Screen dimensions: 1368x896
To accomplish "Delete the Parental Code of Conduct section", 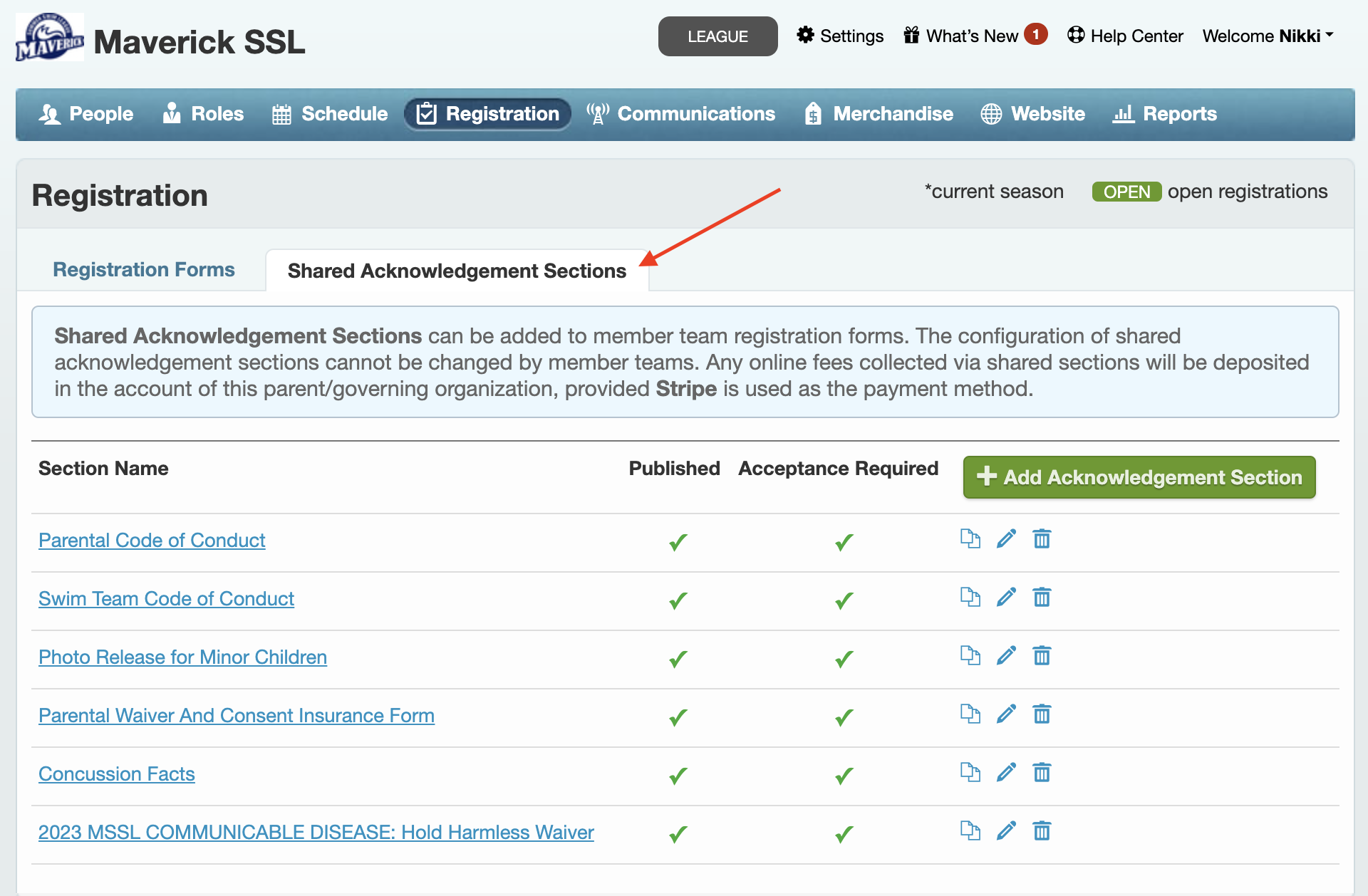I will coord(1042,539).
